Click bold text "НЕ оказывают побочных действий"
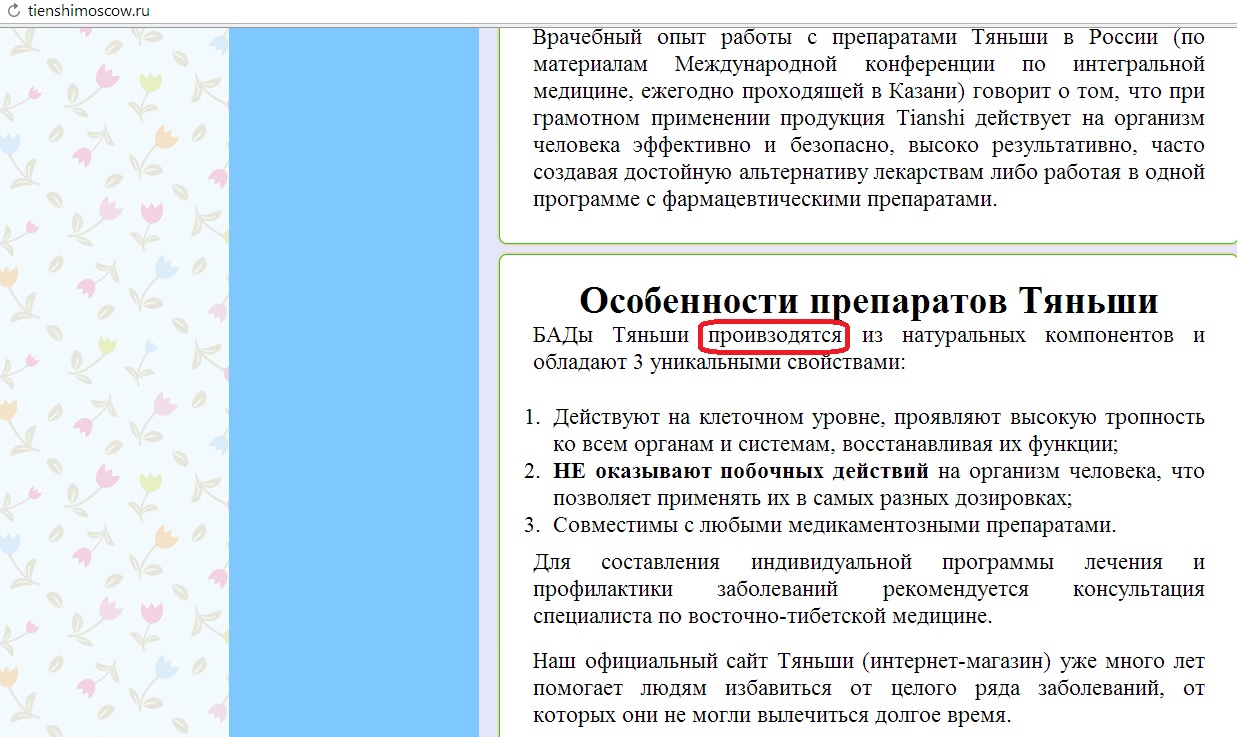This screenshot has width=1237, height=737. (x=741, y=471)
